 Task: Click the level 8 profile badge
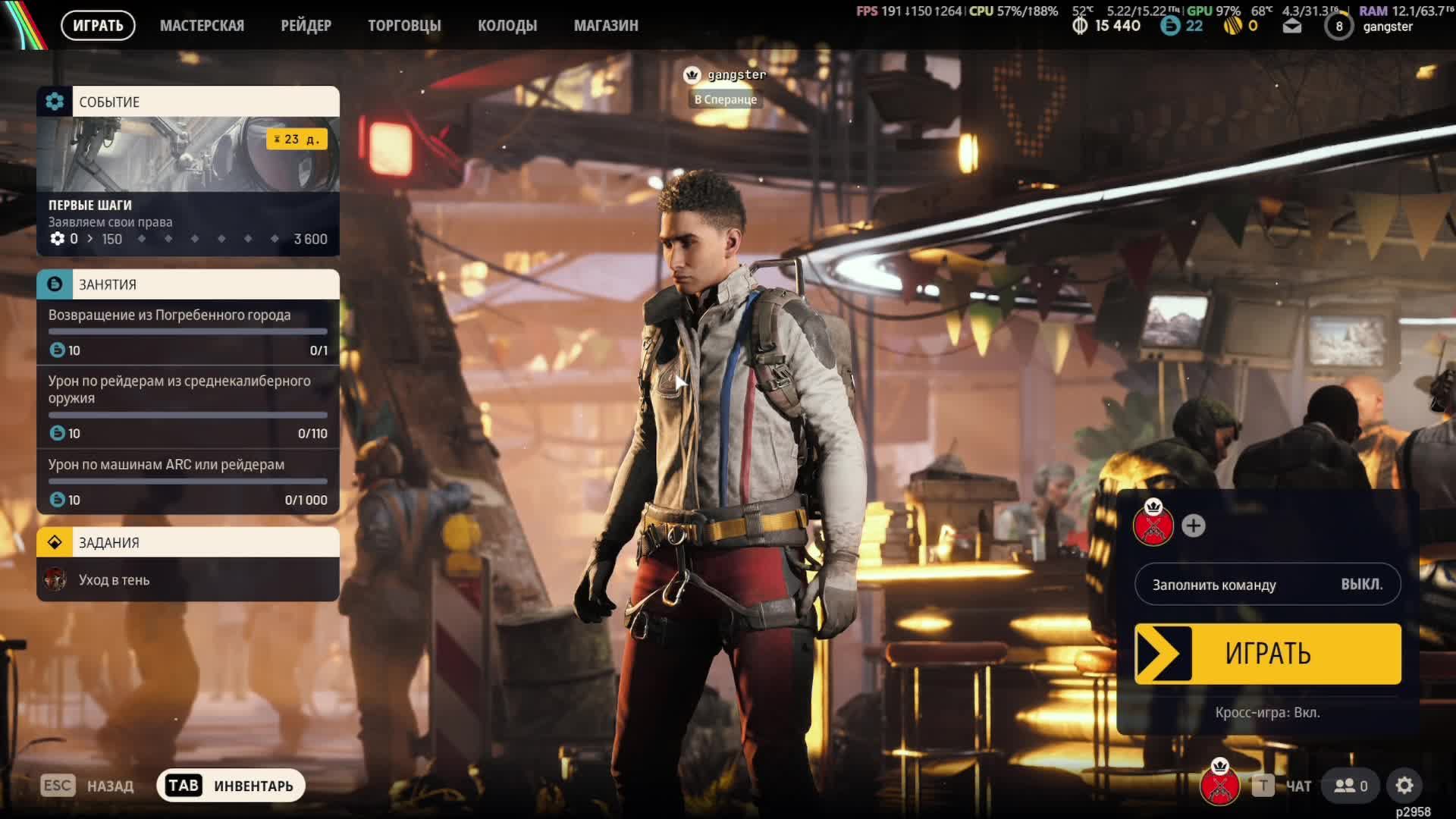[x=1338, y=27]
